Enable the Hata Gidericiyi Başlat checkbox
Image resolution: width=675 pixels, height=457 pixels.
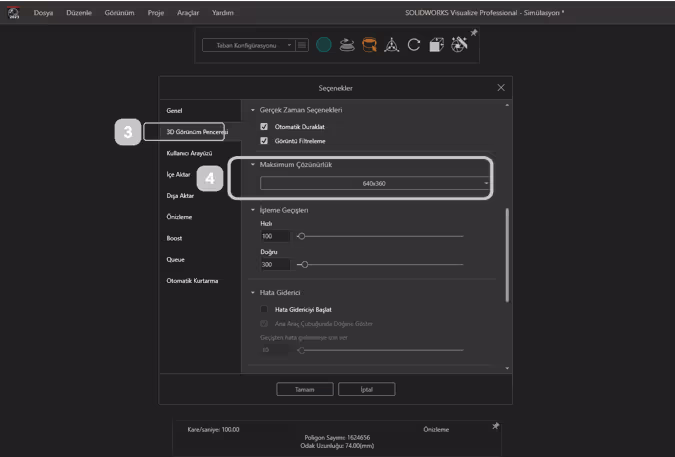click(264, 309)
